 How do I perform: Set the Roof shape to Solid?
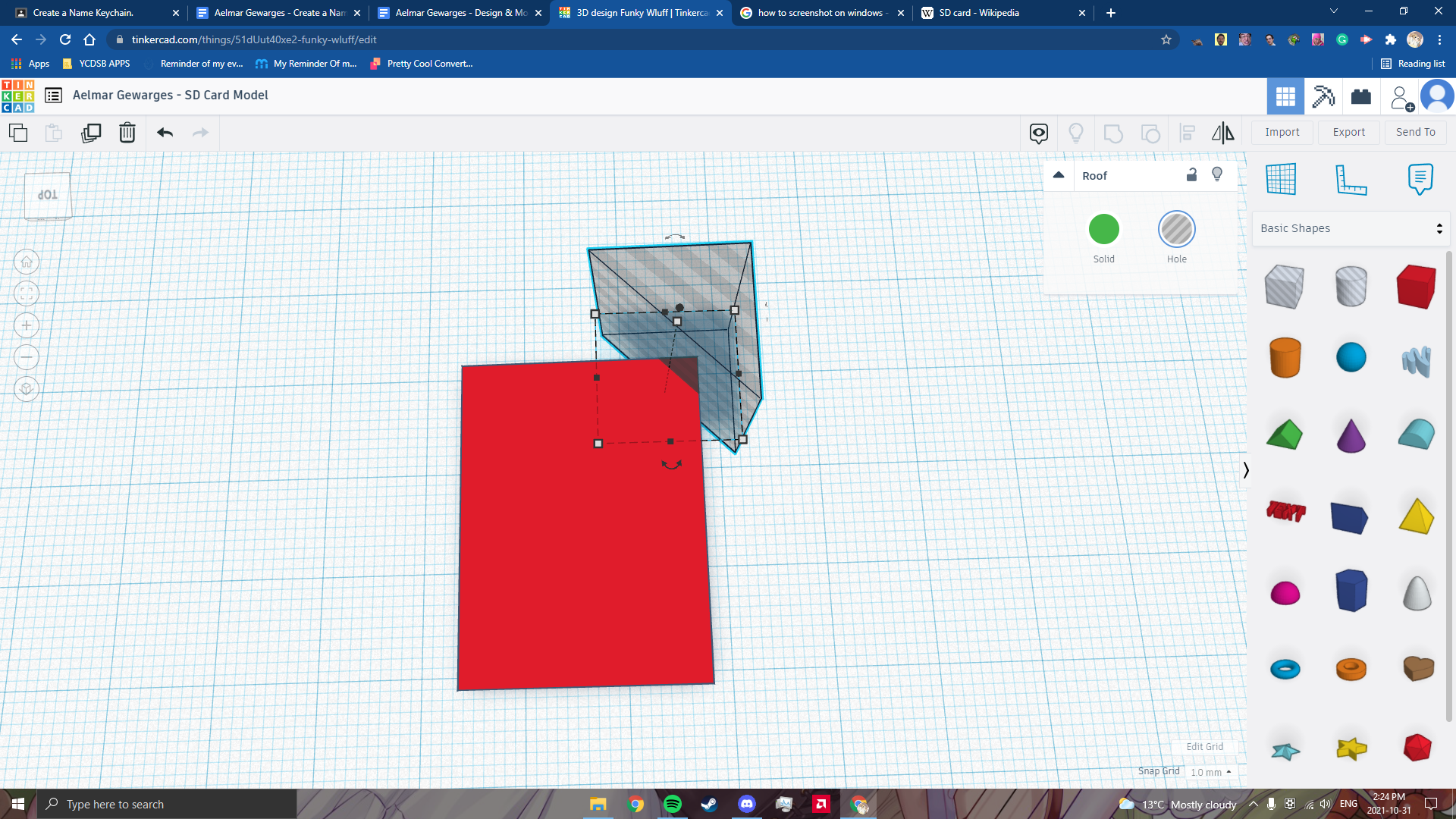pyautogui.click(x=1104, y=228)
